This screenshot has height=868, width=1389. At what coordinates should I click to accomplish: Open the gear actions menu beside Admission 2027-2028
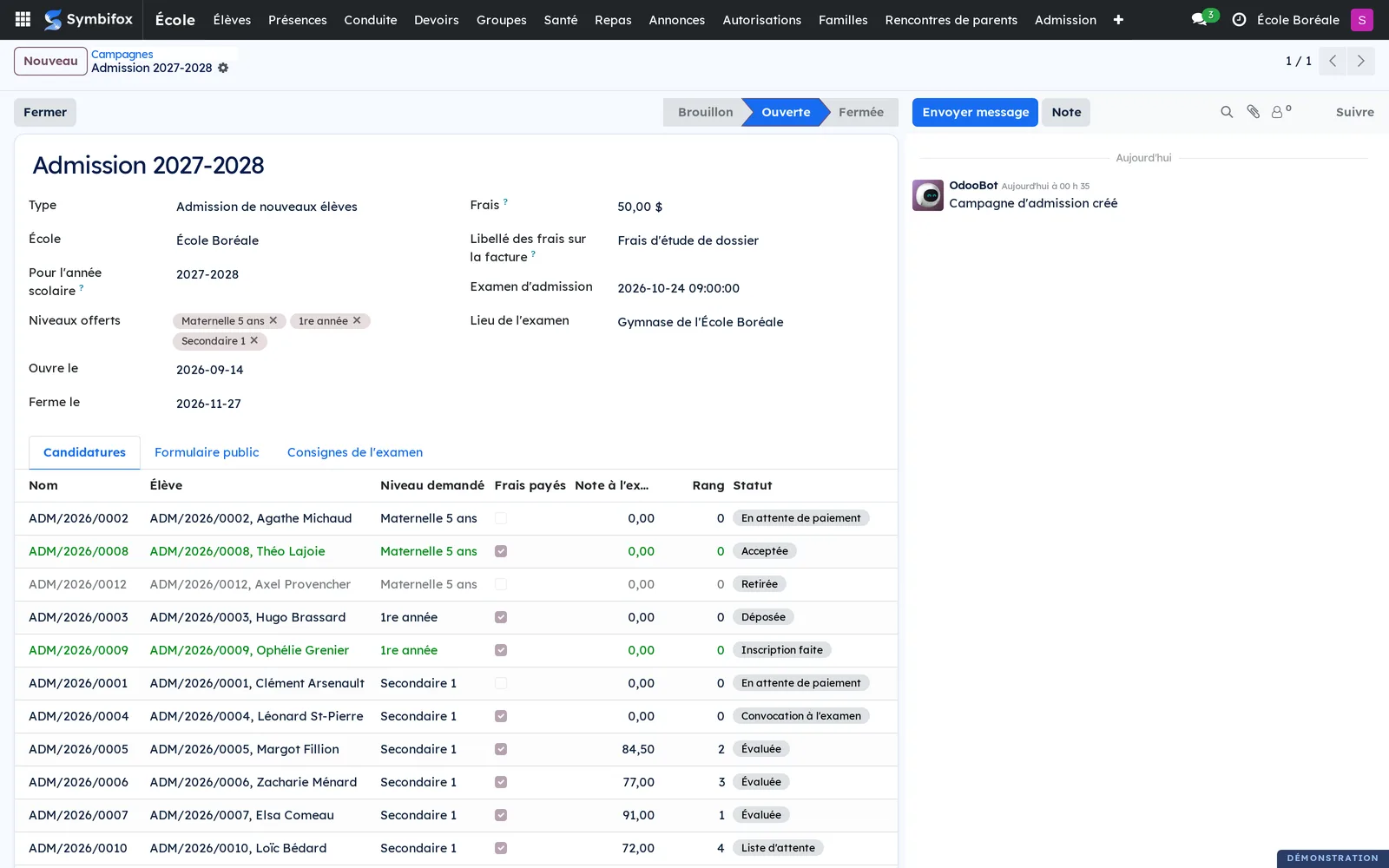pyautogui.click(x=223, y=68)
